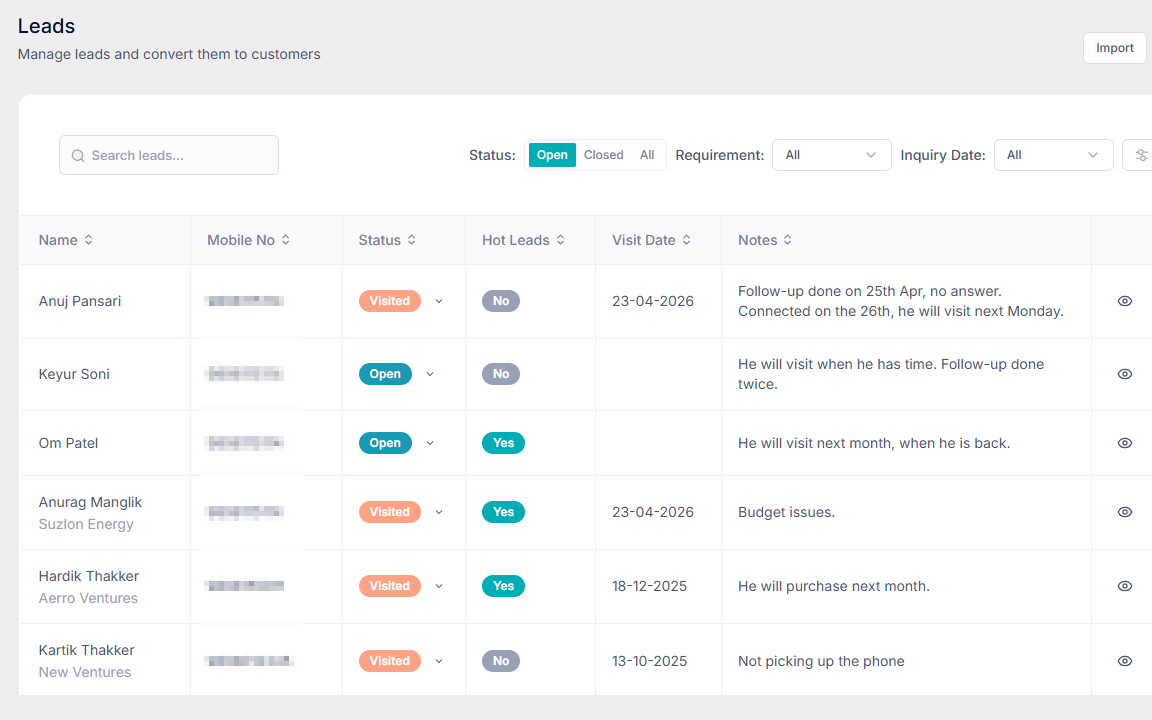This screenshot has height=720, width=1152.
Task: Select the All status filter tab
Action: (x=647, y=155)
